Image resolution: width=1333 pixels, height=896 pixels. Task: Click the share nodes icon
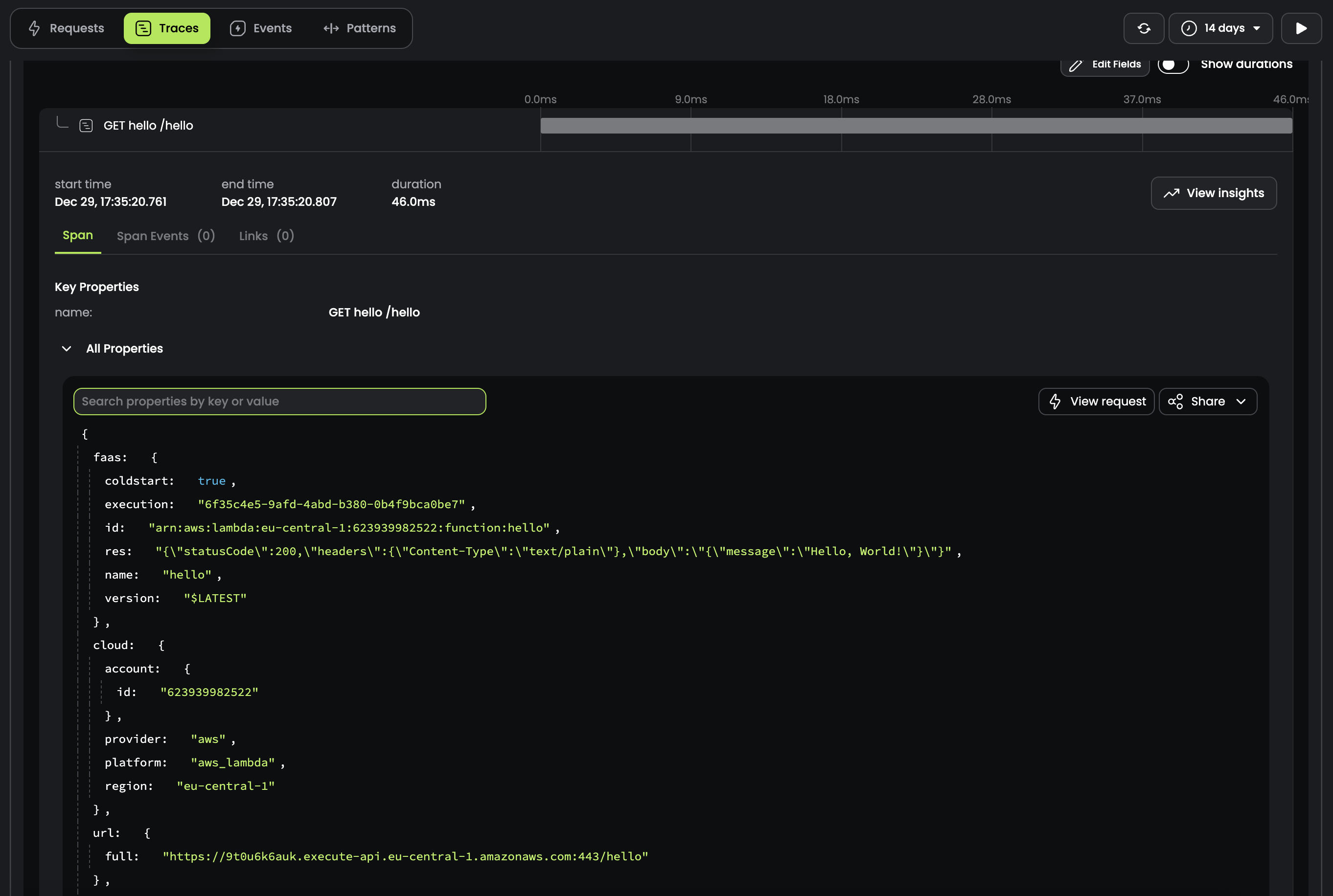pos(1175,401)
